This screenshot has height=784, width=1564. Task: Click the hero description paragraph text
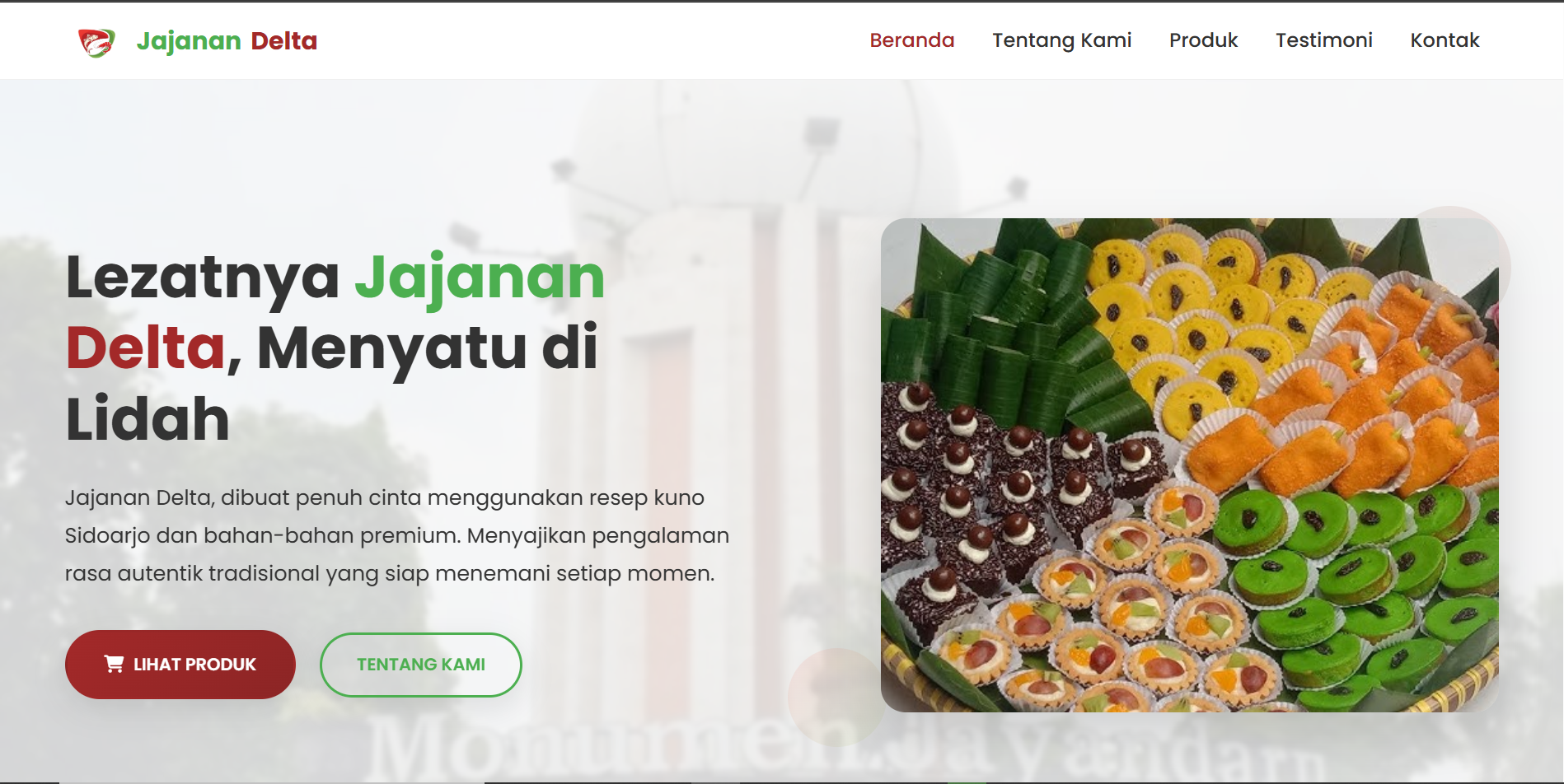397,535
